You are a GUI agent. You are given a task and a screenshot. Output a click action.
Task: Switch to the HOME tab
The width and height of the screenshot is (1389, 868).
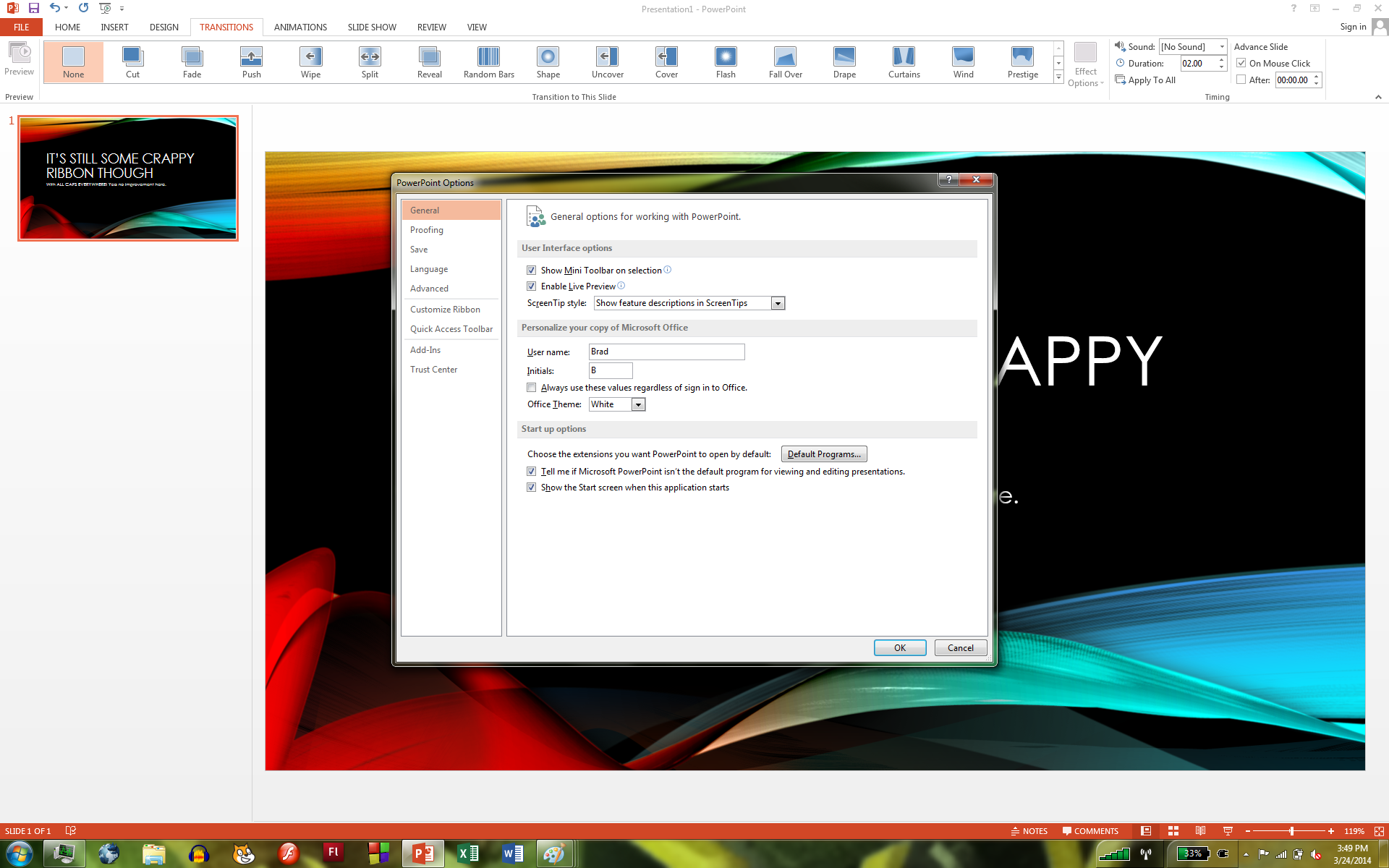click(x=67, y=27)
